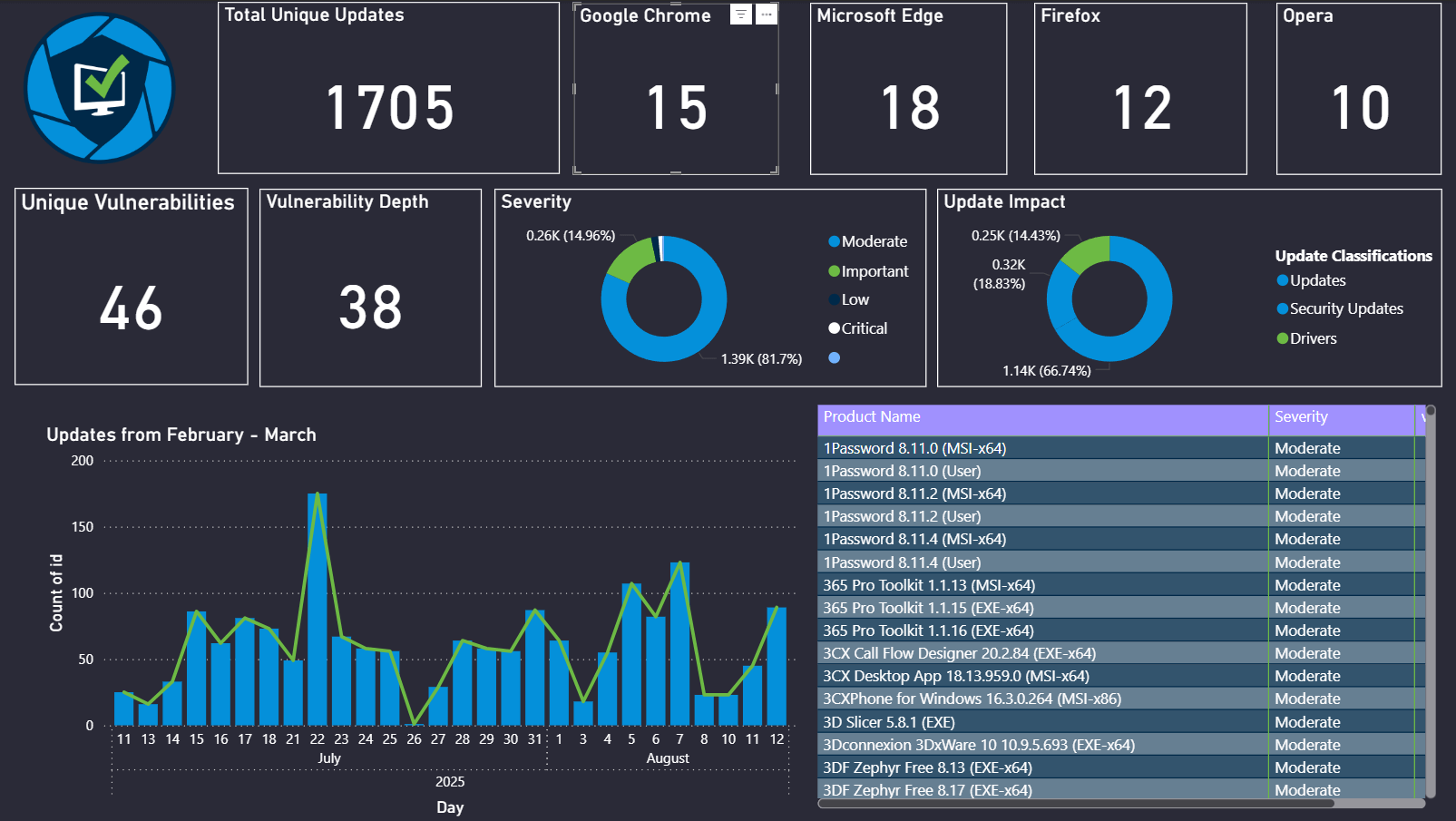The width and height of the screenshot is (1456, 821).
Task: Select row 3CX Call Flow Designer 20.2.84
Action: pyautogui.click(x=1121, y=653)
